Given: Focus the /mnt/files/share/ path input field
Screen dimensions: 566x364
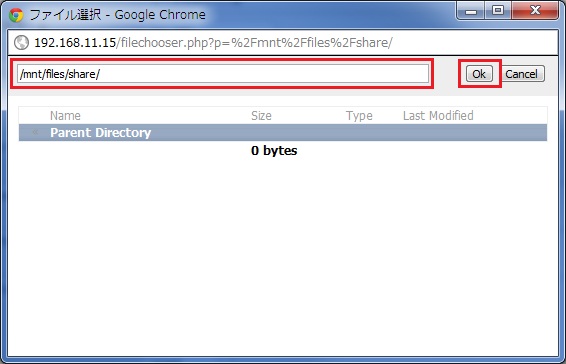Looking at the screenshot, I should coord(223,74).
